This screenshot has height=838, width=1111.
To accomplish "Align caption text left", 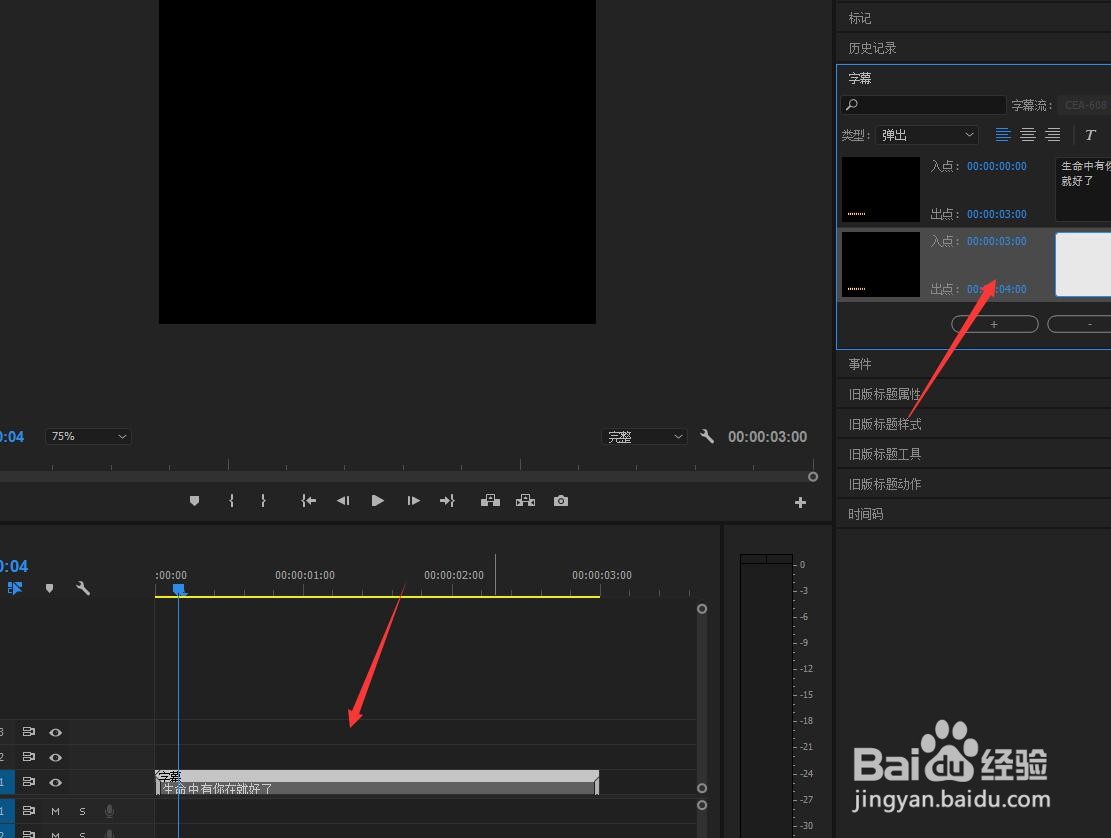I will 1003,135.
